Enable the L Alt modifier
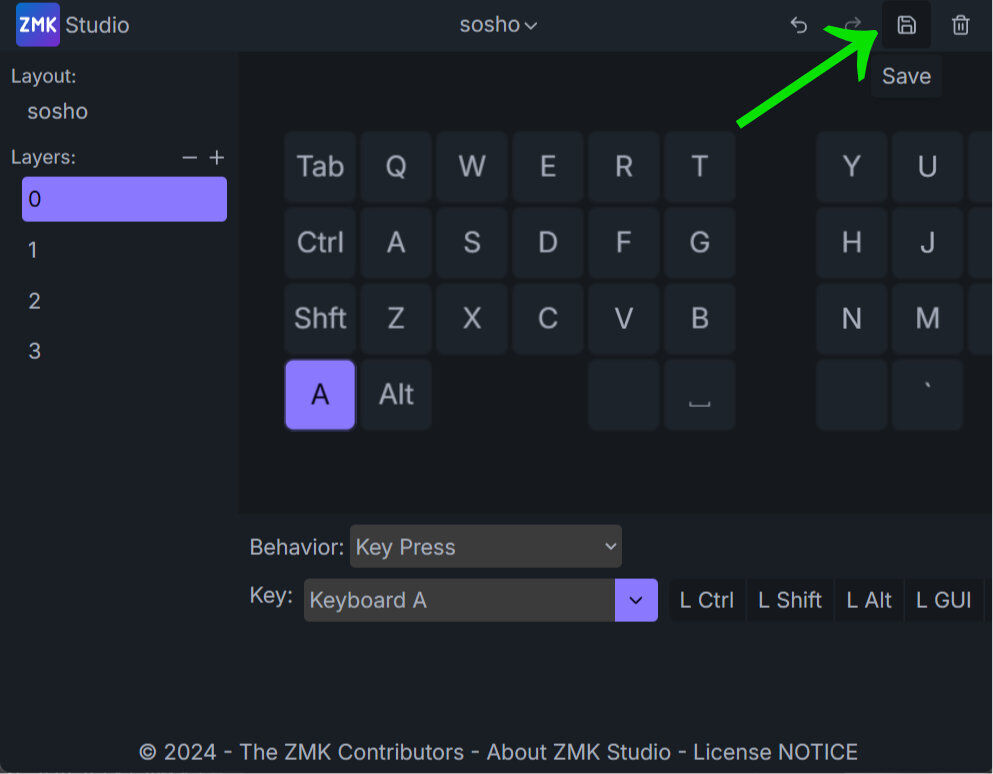 pyautogui.click(x=869, y=600)
